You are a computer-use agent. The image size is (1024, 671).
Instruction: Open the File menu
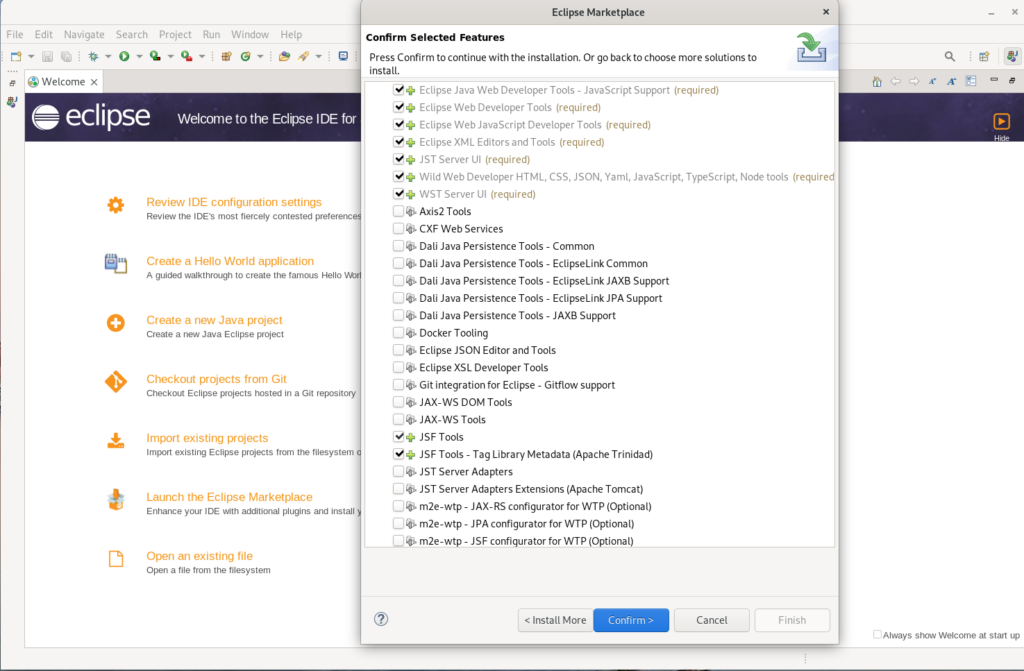(14, 35)
